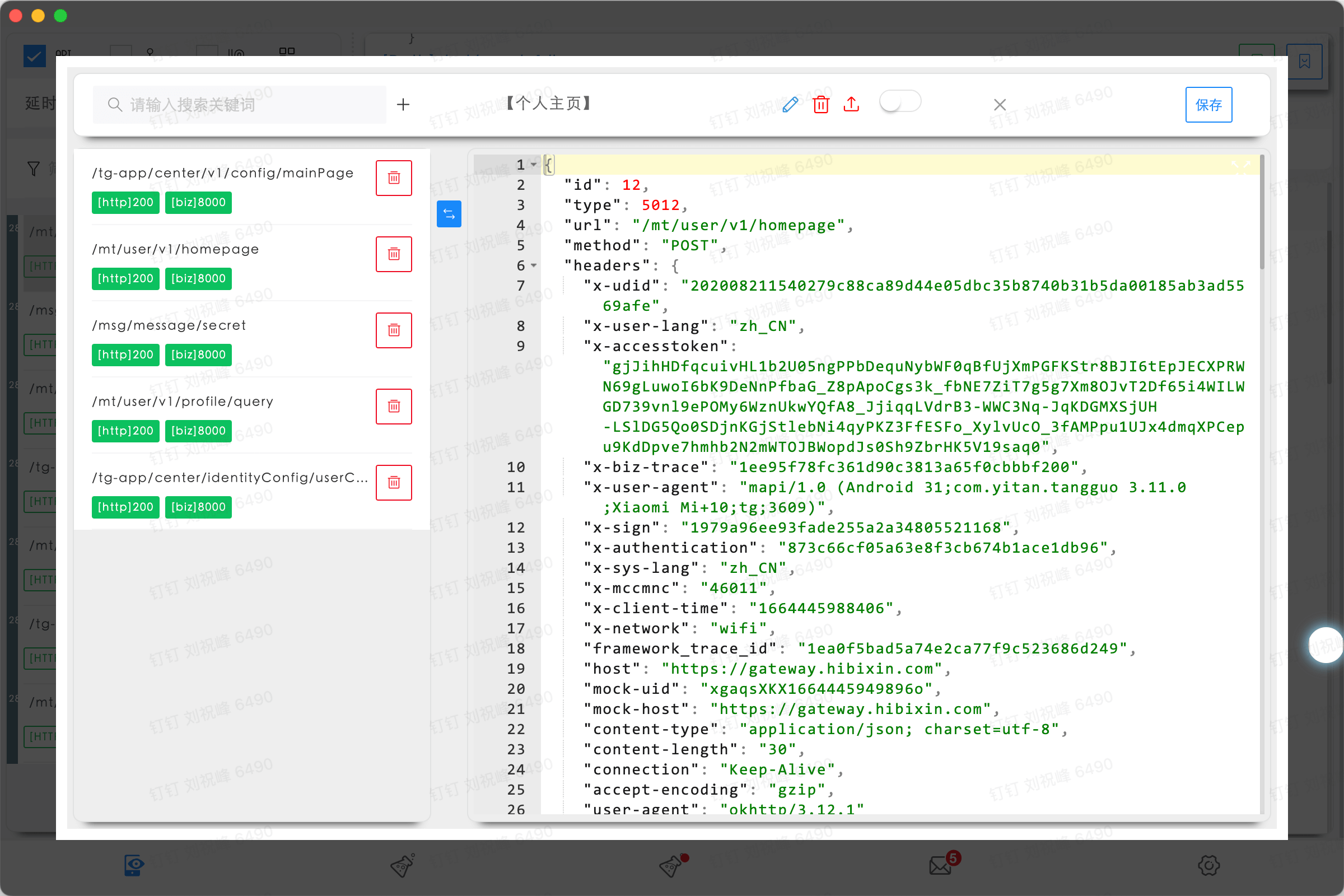Click the search magnifier icon
This screenshot has height=896, width=1344.
115,105
